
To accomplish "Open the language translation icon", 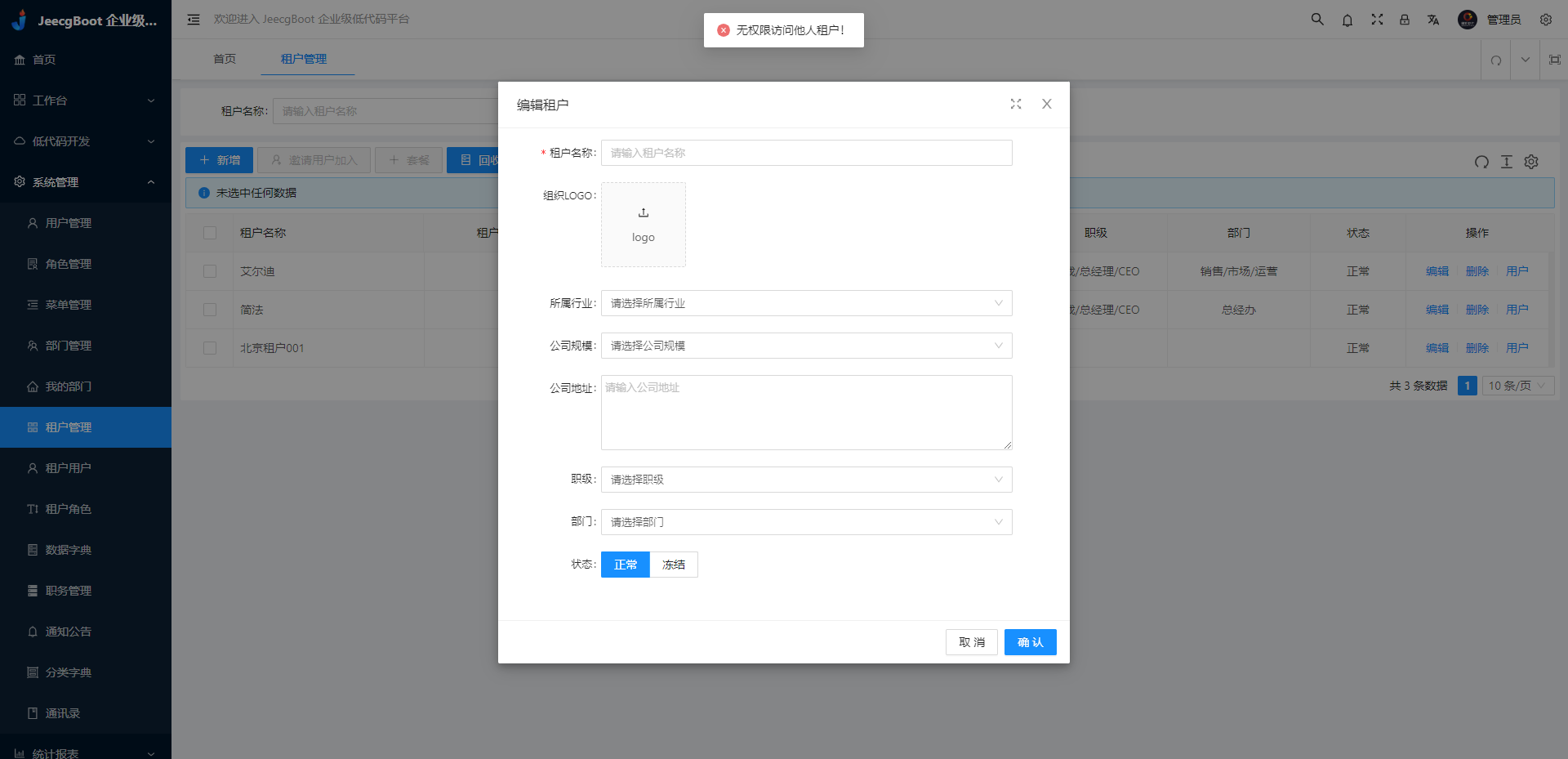I will [1433, 20].
